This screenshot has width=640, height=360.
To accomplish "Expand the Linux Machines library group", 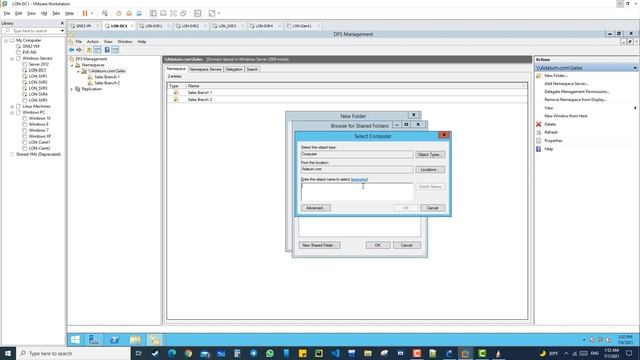I will click(x=12, y=106).
